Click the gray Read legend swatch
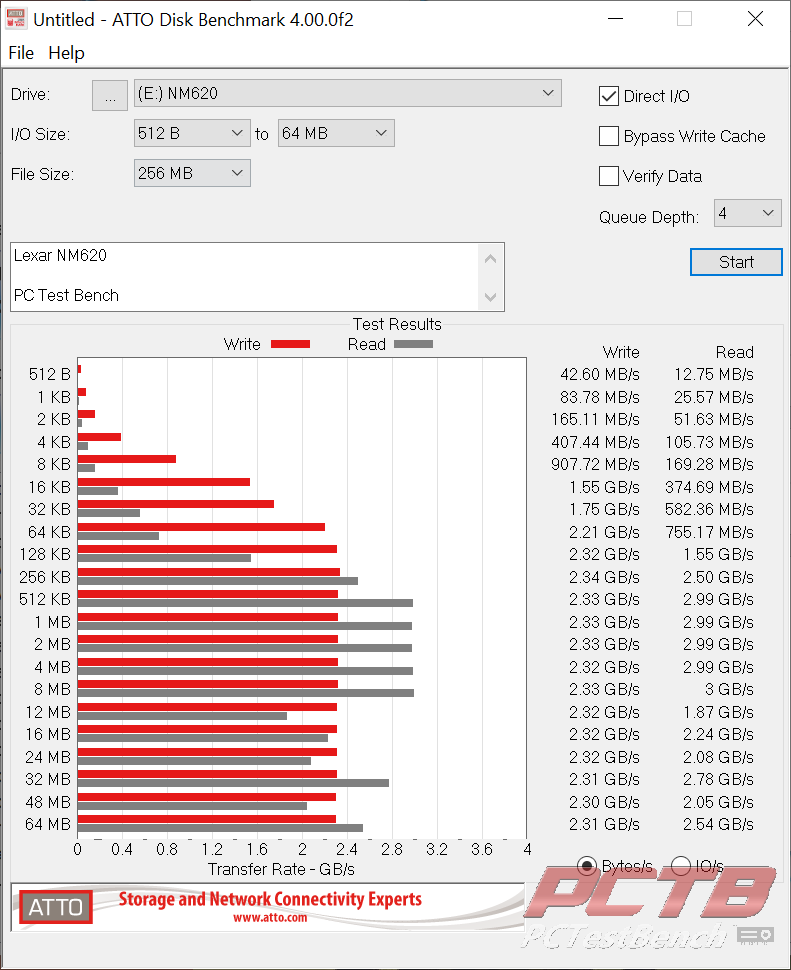791x970 pixels. tap(413, 344)
